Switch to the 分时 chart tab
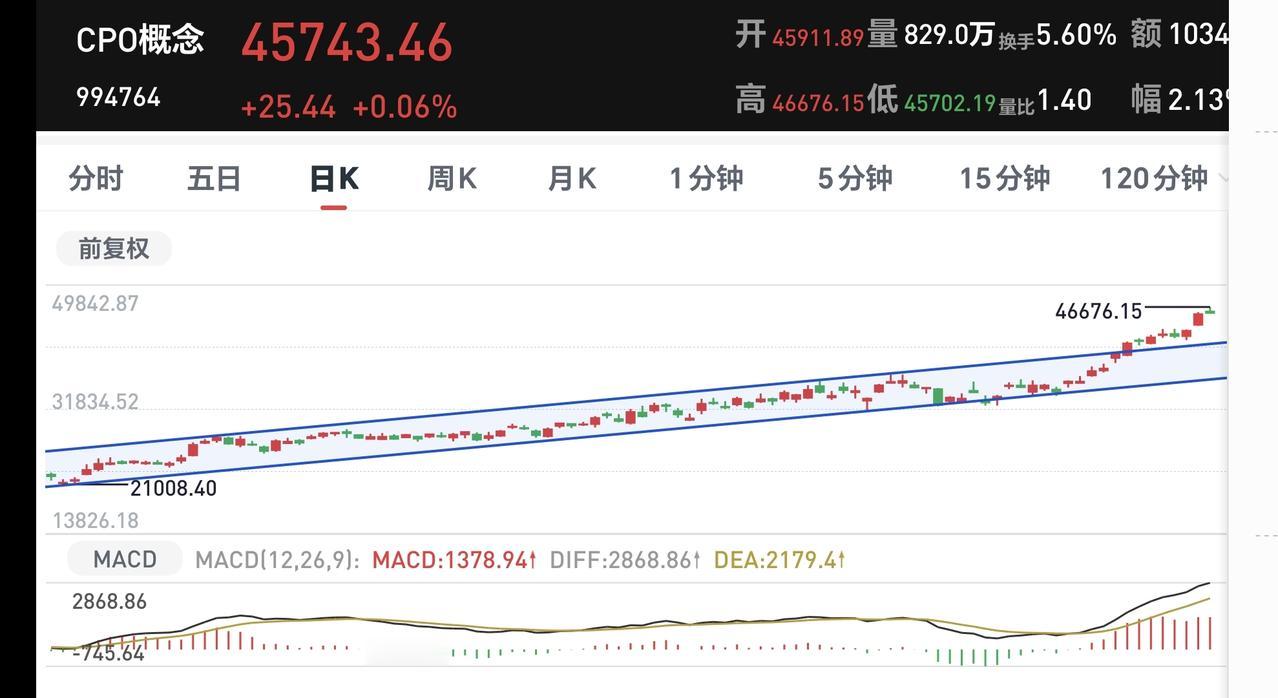The height and width of the screenshot is (698, 1278). [96, 179]
